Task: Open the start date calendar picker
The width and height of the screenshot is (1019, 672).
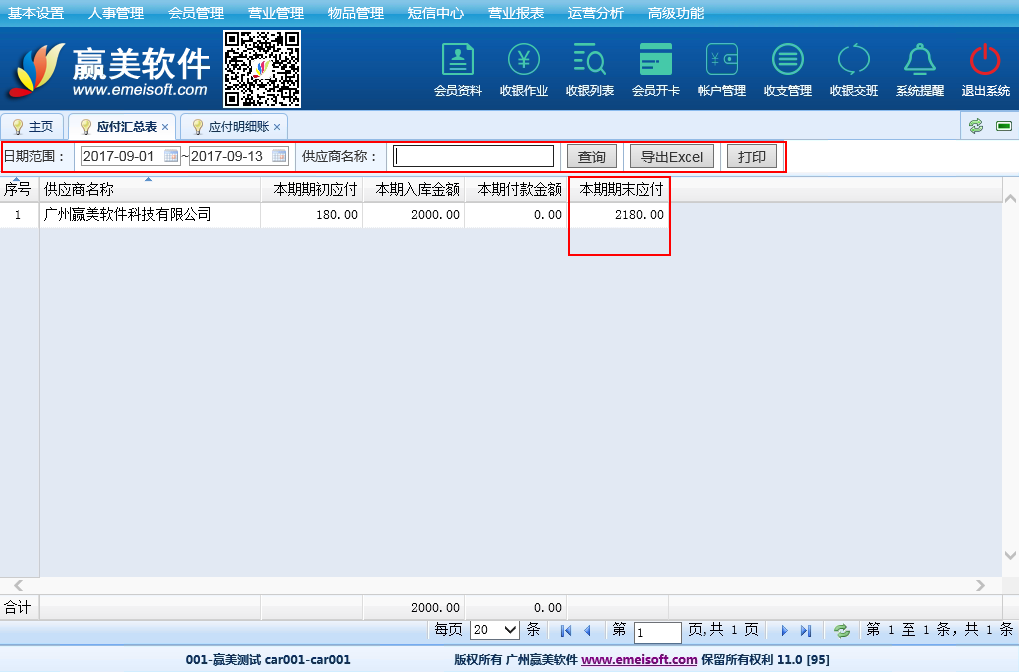Action: click(171, 156)
